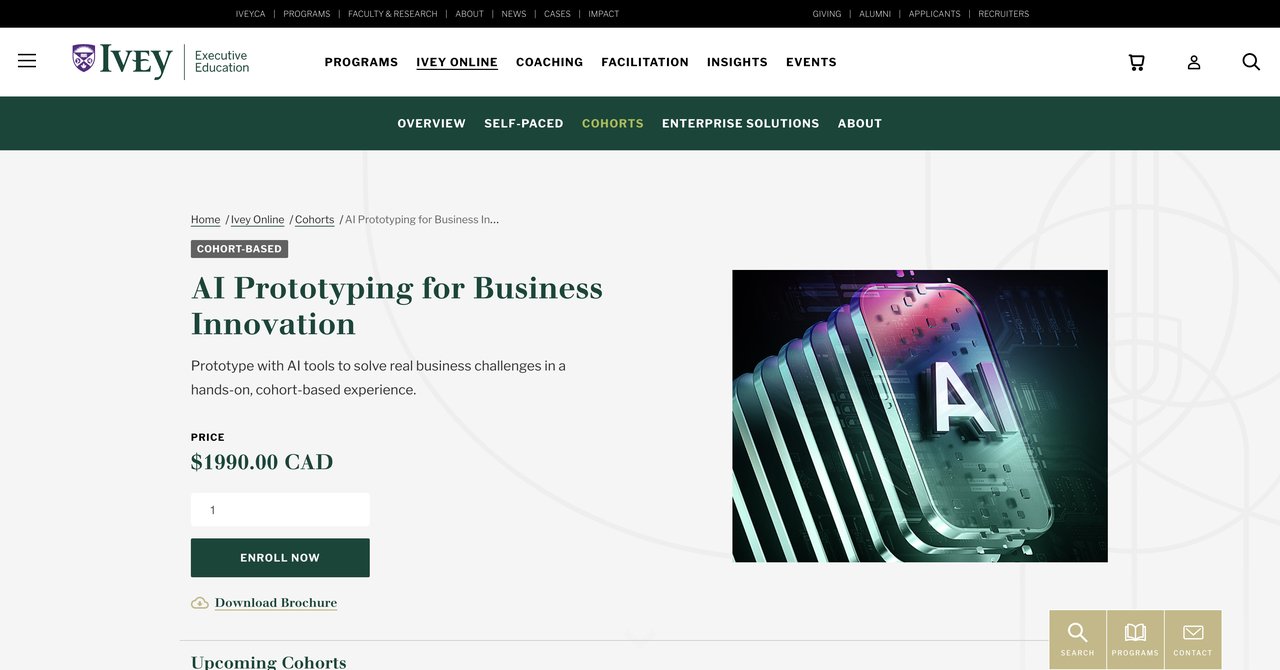Go to Ivey Online breadcrumb link
Screen dimensions: 1280x670
pos(257,220)
